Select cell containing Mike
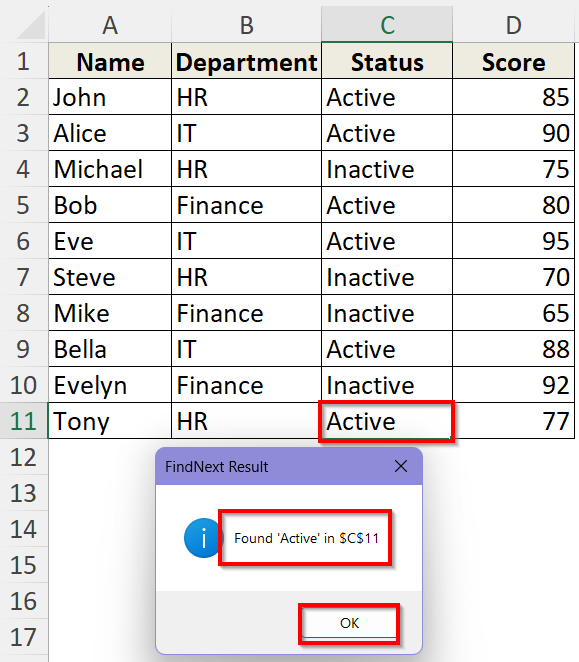The height and width of the screenshot is (662, 579). (x=110, y=313)
